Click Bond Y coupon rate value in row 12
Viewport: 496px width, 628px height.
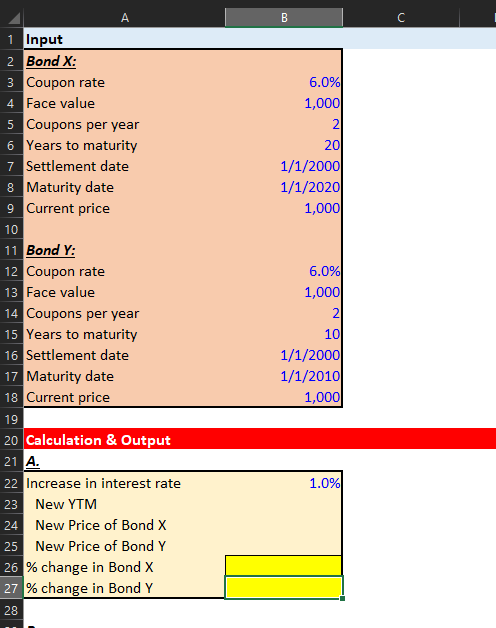coord(324,271)
